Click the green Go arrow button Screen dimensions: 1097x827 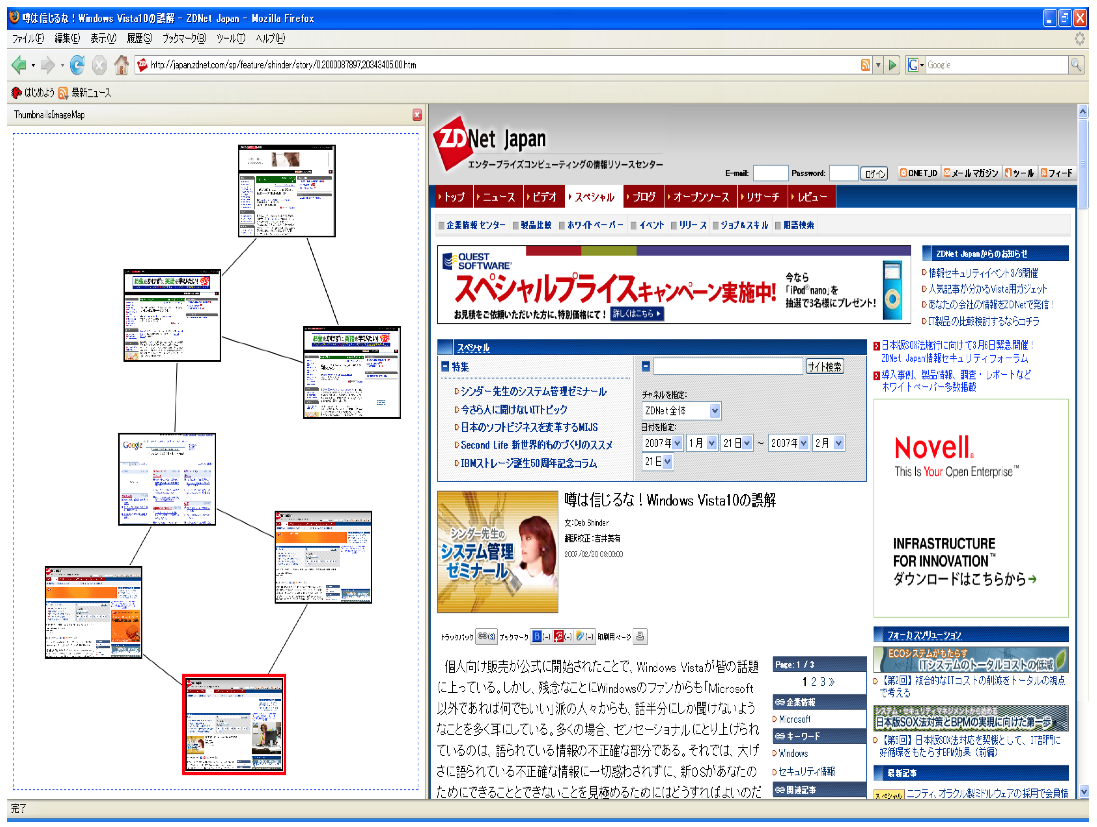point(893,65)
